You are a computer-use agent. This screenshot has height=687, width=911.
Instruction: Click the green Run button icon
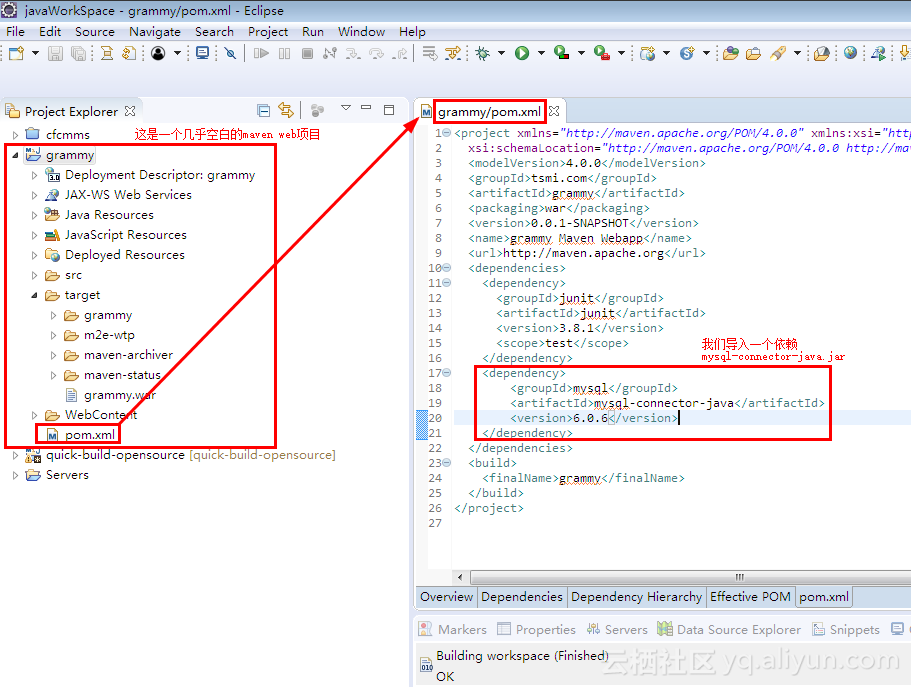pos(522,53)
